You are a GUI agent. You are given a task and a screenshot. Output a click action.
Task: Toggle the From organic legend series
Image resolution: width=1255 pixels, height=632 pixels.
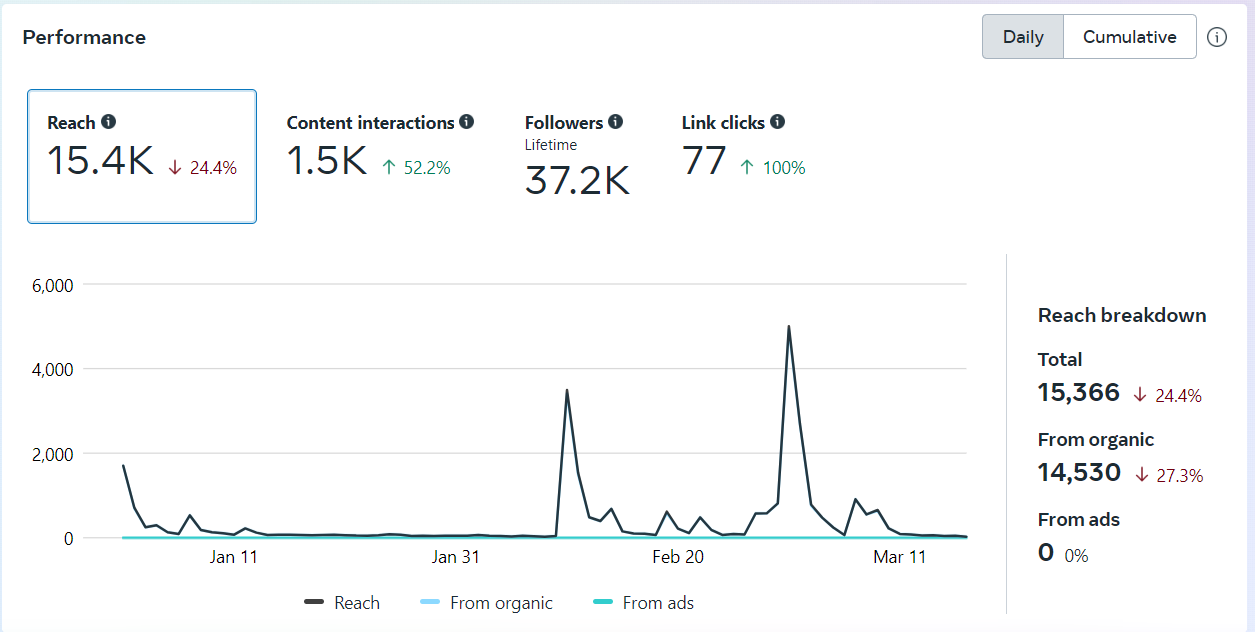487,602
